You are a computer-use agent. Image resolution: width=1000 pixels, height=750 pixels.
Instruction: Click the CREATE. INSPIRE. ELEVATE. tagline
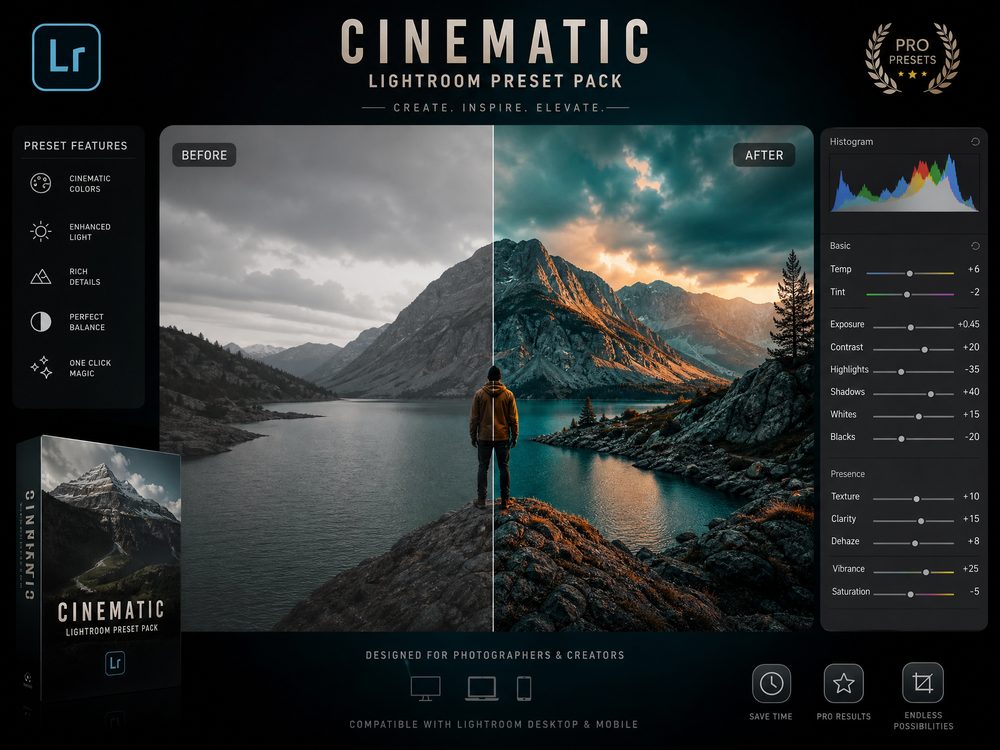coord(498,108)
